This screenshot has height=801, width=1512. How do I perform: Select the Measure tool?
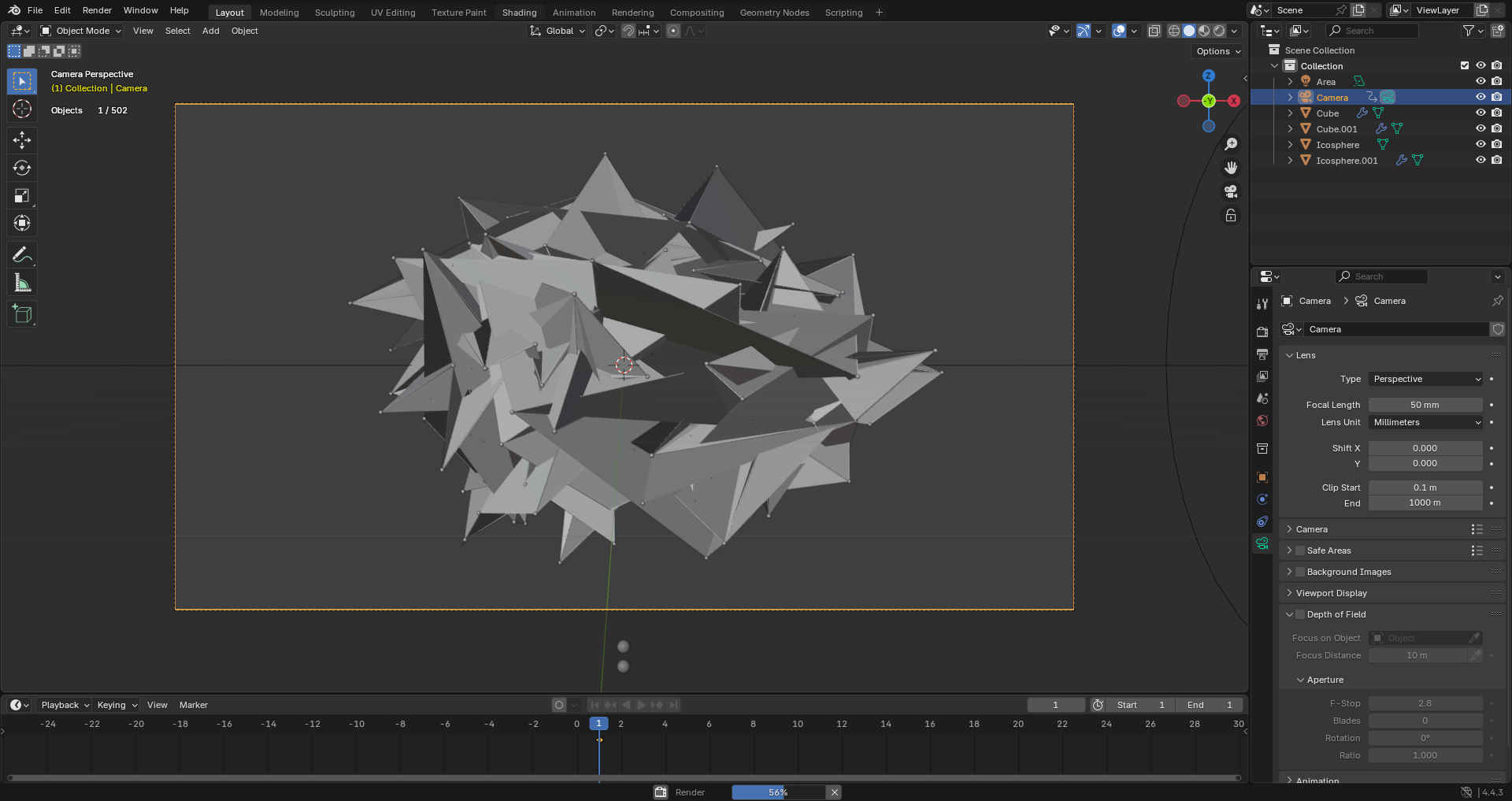point(22,283)
